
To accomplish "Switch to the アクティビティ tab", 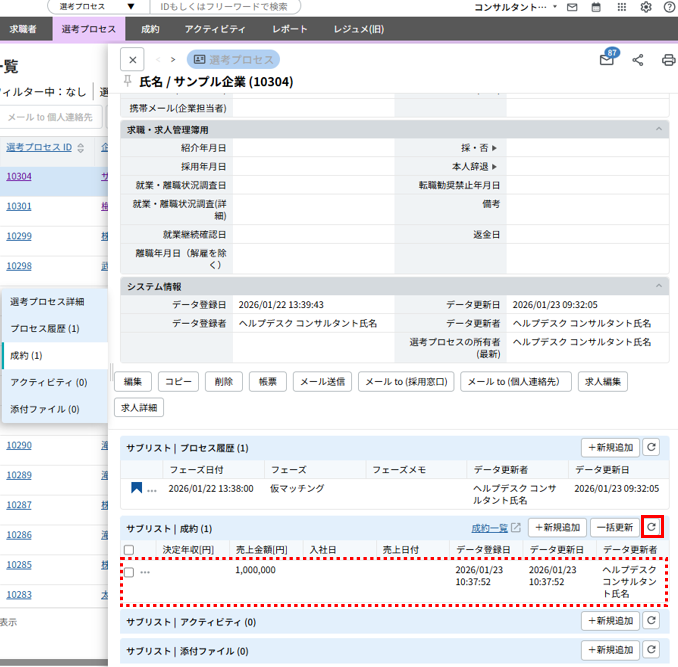I will (211, 30).
